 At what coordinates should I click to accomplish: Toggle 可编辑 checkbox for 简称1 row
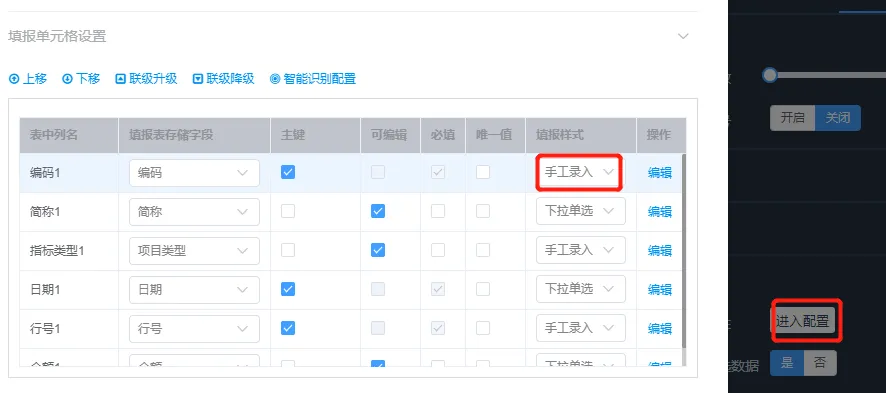[x=378, y=211]
